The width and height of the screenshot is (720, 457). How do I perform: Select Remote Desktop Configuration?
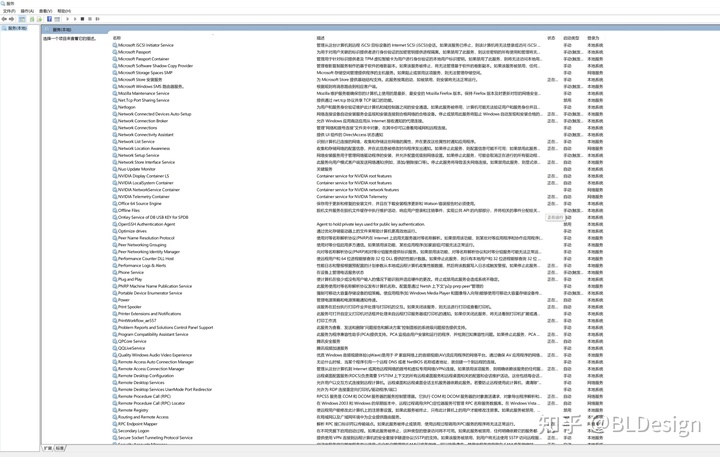click(146, 376)
